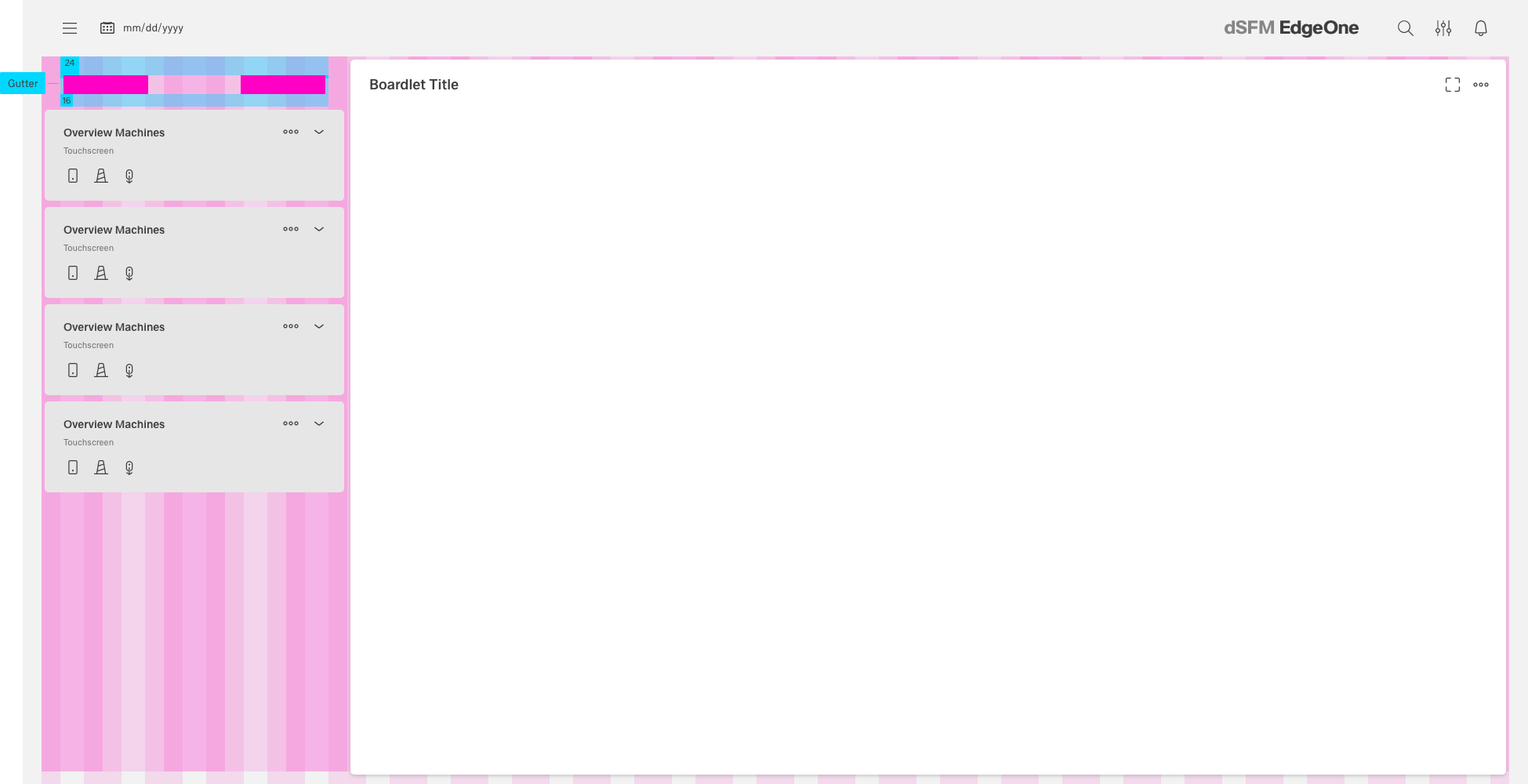The height and width of the screenshot is (784, 1528).
Task: Click the tablet device icon in the second card
Action: [73, 274]
